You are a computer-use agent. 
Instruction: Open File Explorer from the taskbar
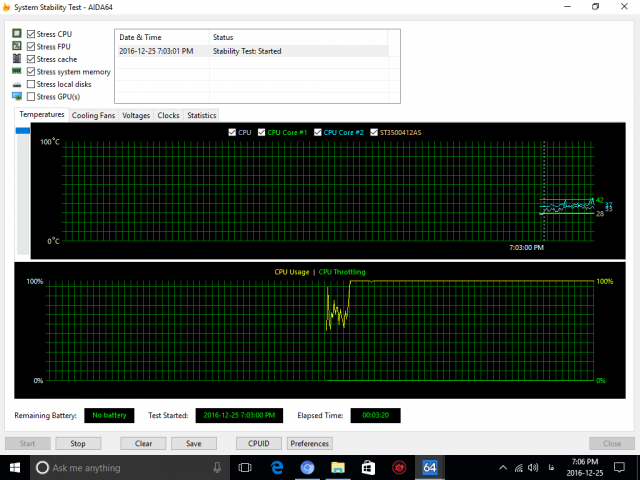[x=338, y=467]
